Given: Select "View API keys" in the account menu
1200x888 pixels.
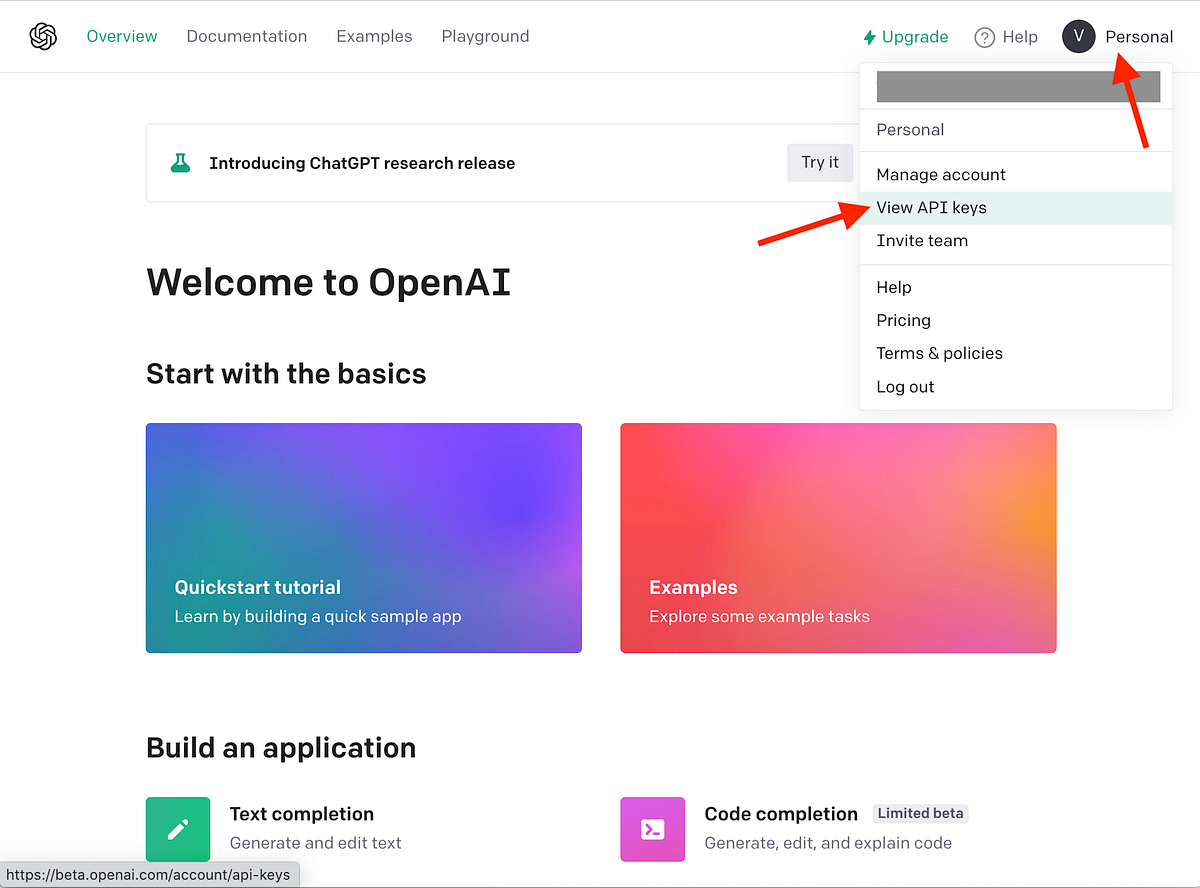Looking at the screenshot, I should coord(931,207).
